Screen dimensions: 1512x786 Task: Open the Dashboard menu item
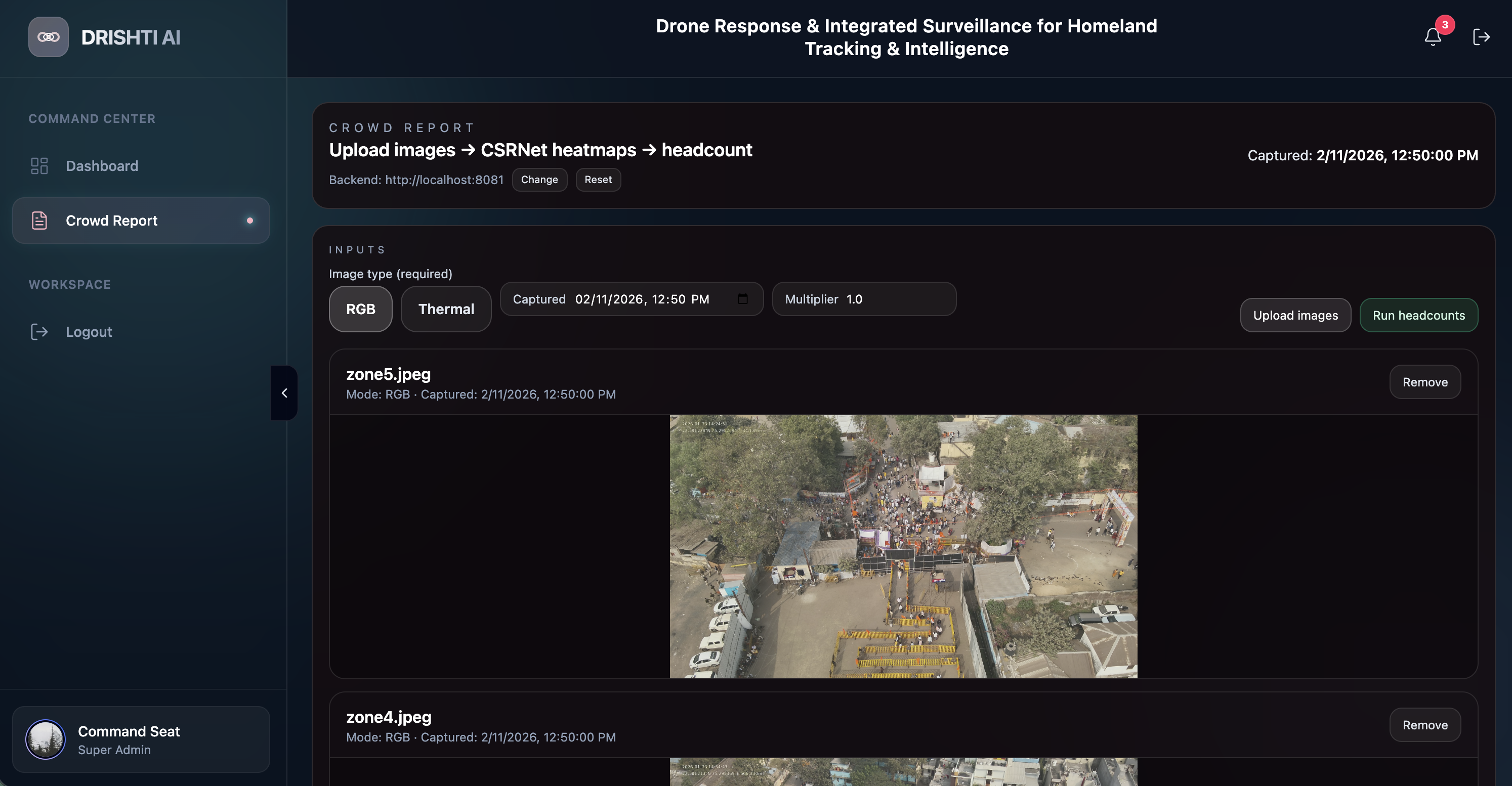click(141, 166)
